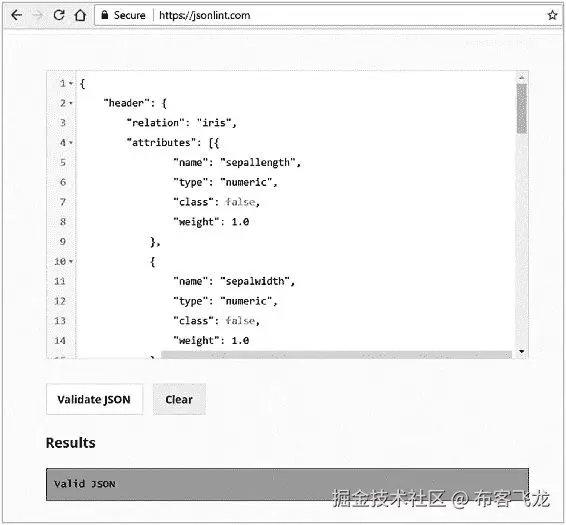Bookmark the page with the star icon
Image resolution: width=566 pixels, height=525 pixels.
[x=552, y=15]
